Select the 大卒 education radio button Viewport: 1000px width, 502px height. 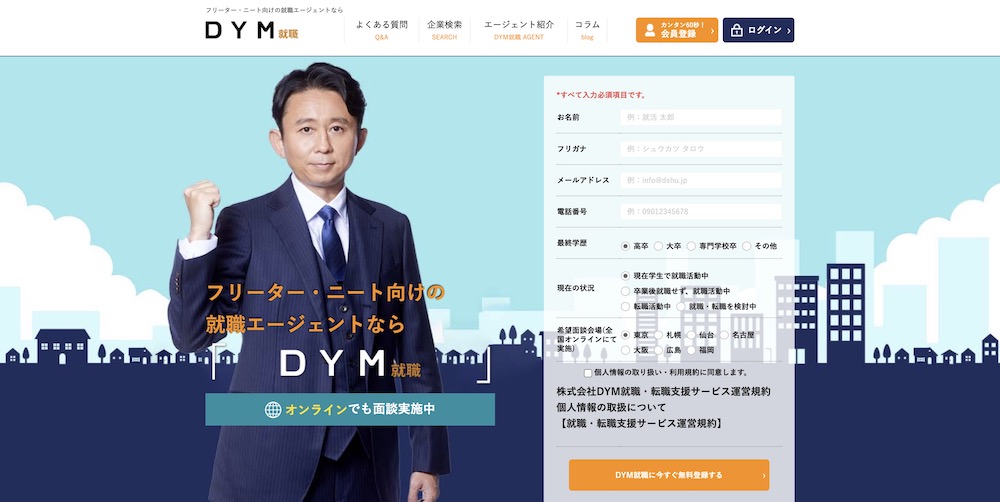pyautogui.click(x=658, y=246)
